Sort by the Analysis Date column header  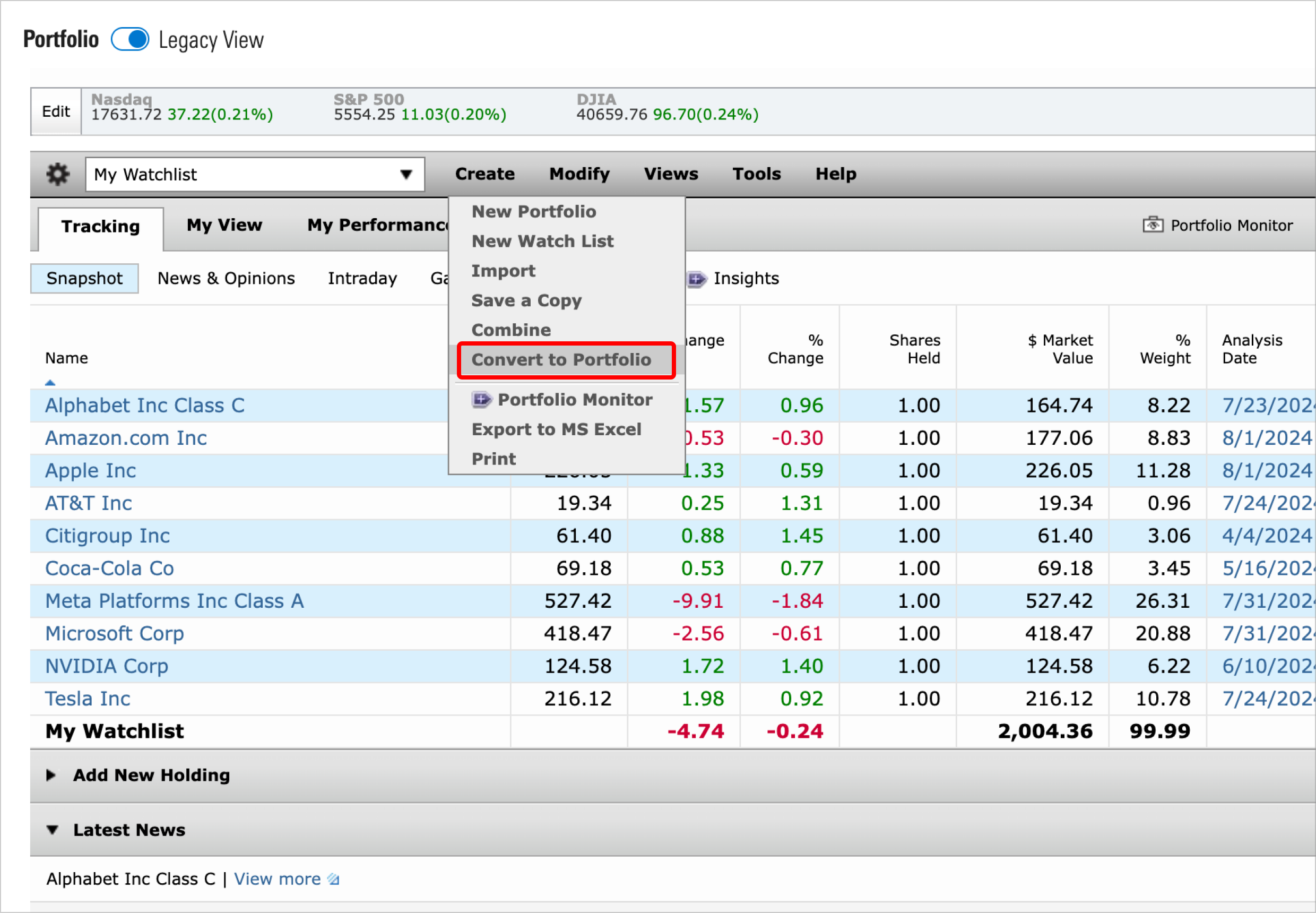click(x=1252, y=349)
